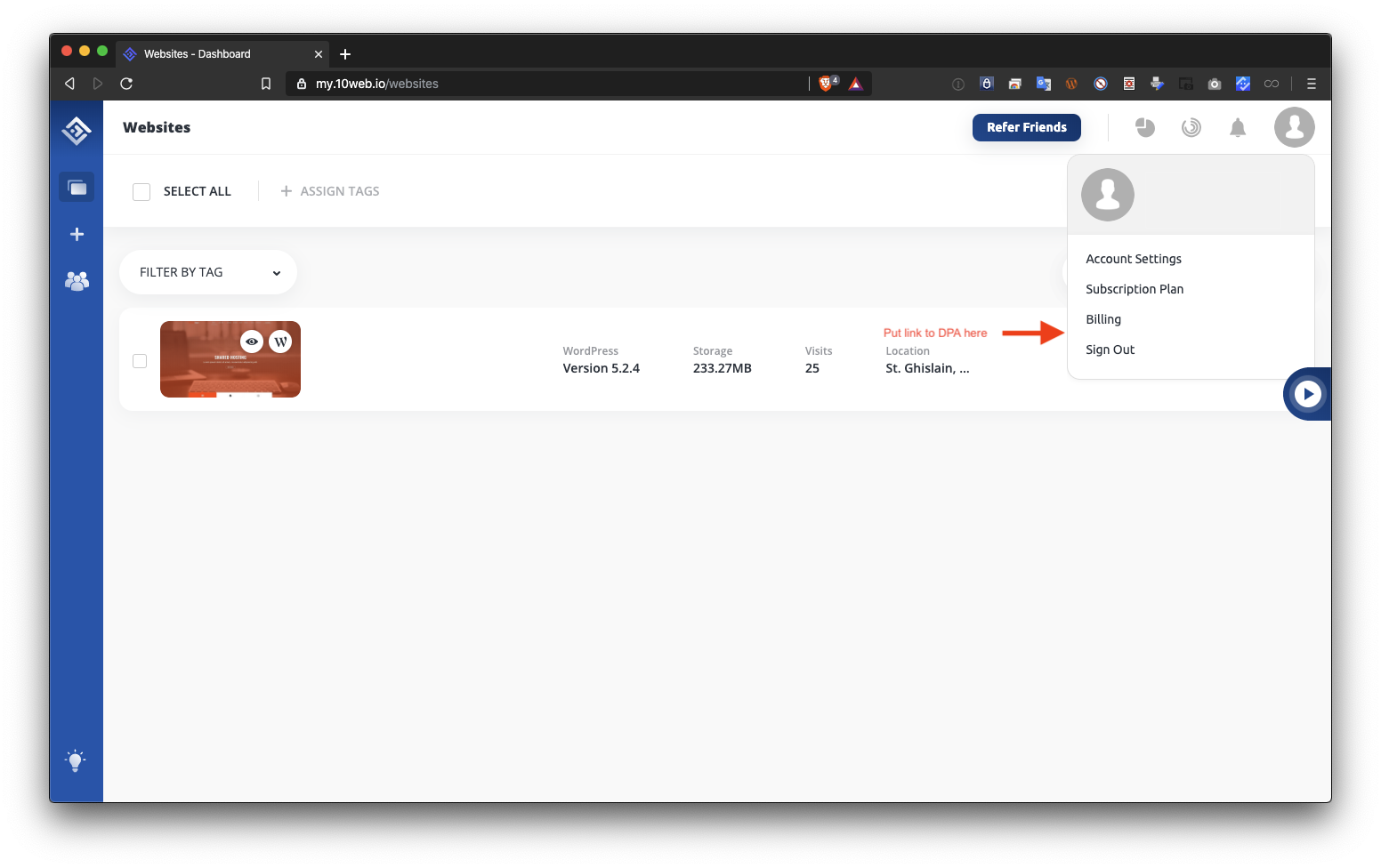The height and width of the screenshot is (868, 1381).
Task: Open the notifications bell icon
Action: click(x=1237, y=128)
